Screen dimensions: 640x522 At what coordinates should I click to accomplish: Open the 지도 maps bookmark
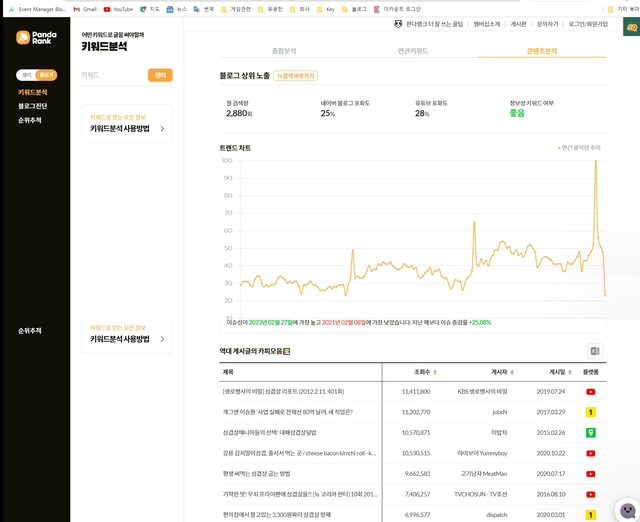pyautogui.click(x=149, y=9)
